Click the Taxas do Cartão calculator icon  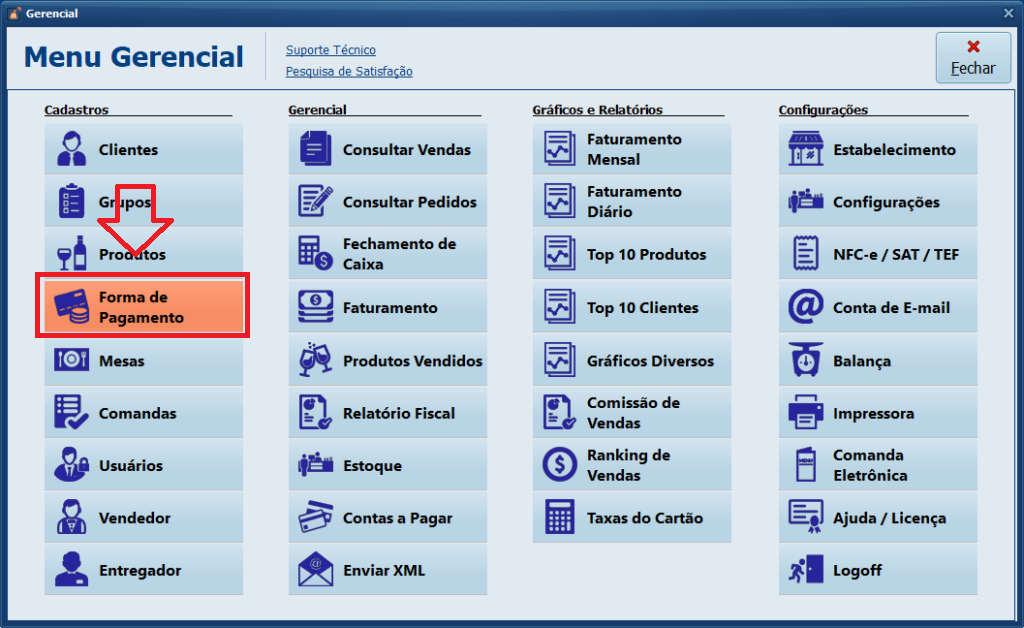tap(560, 518)
